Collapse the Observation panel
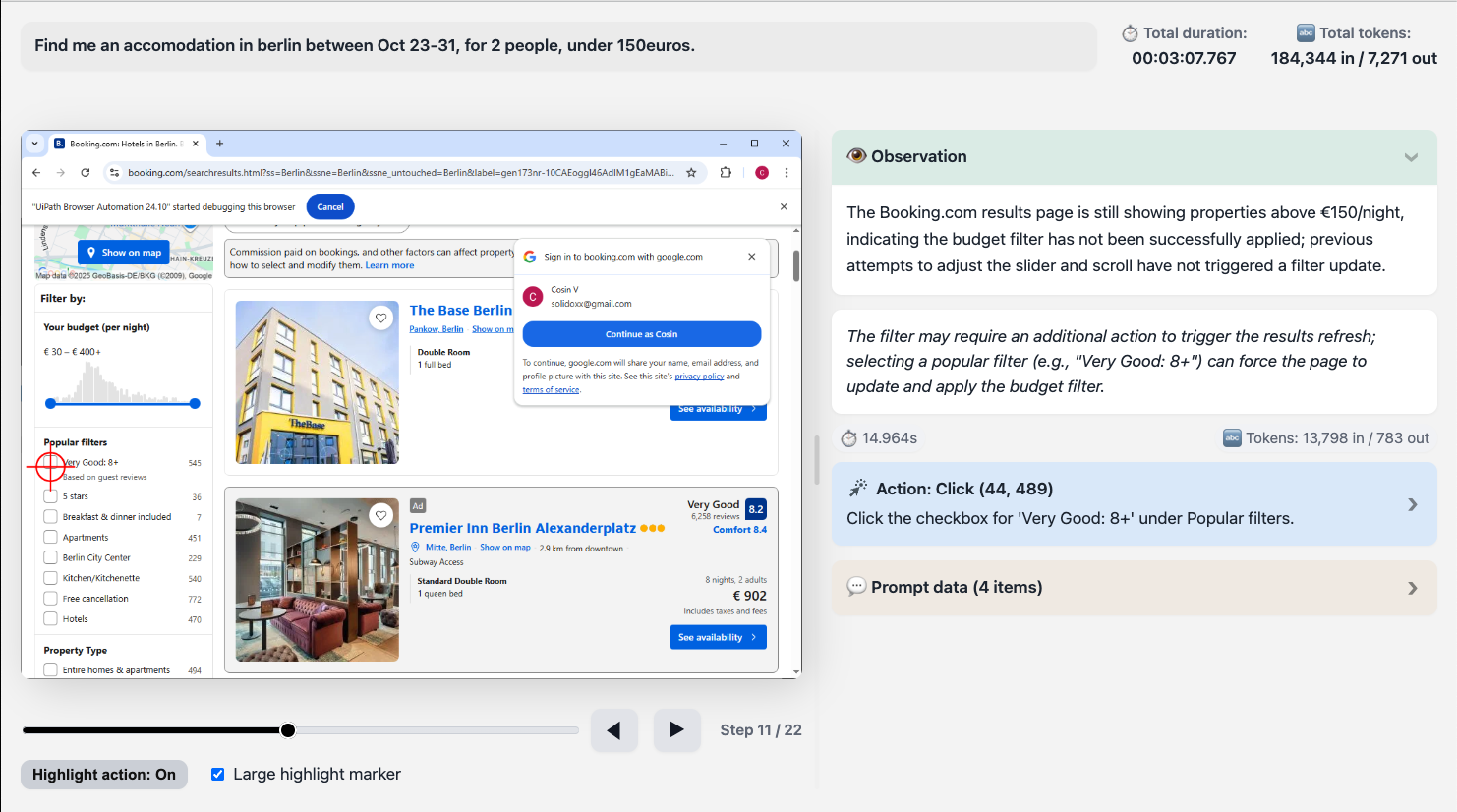Image resolution: width=1457 pixels, height=812 pixels. pyautogui.click(x=1411, y=157)
